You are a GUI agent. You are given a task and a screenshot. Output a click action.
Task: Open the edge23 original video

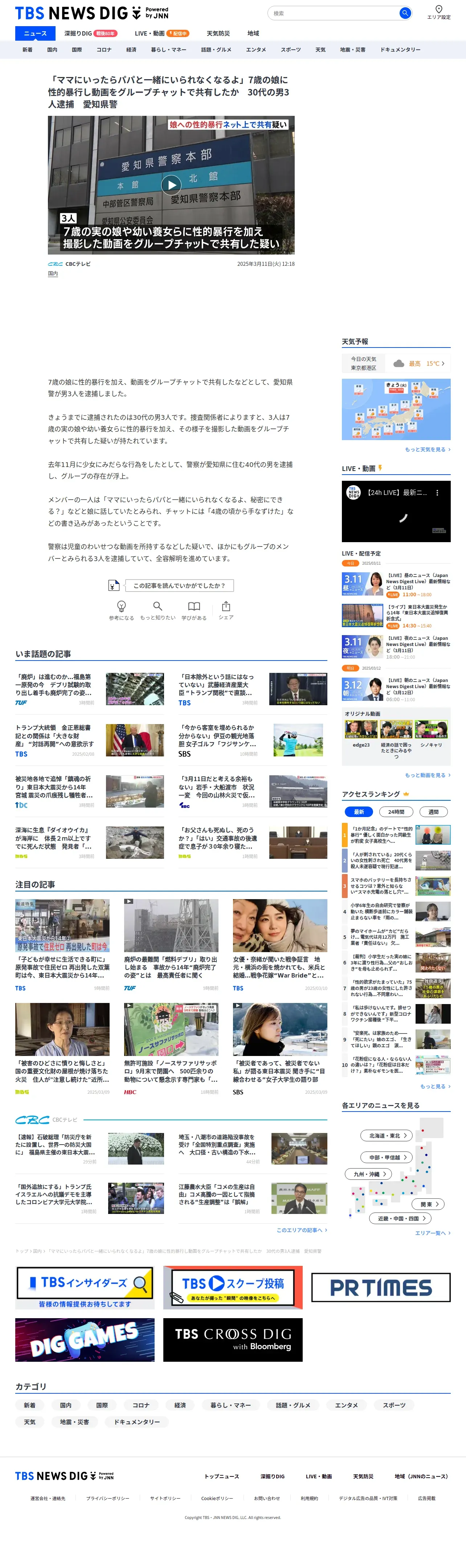coord(361,730)
